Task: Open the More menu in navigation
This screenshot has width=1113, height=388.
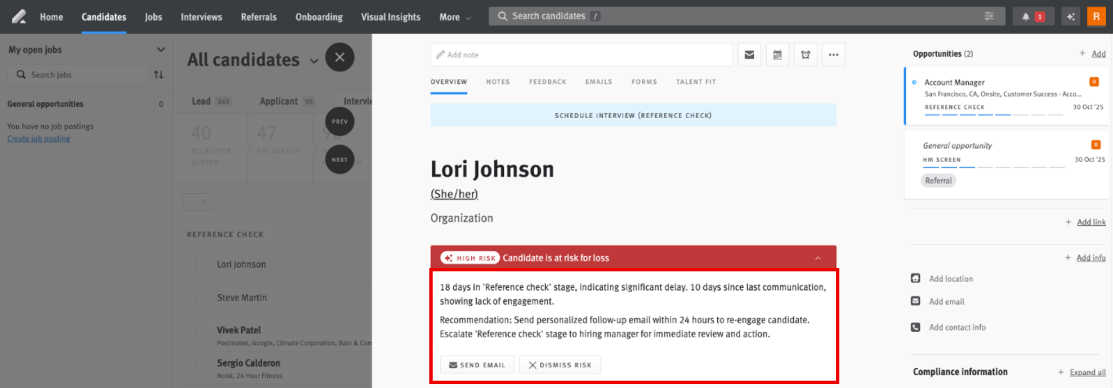Action: [455, 17]
